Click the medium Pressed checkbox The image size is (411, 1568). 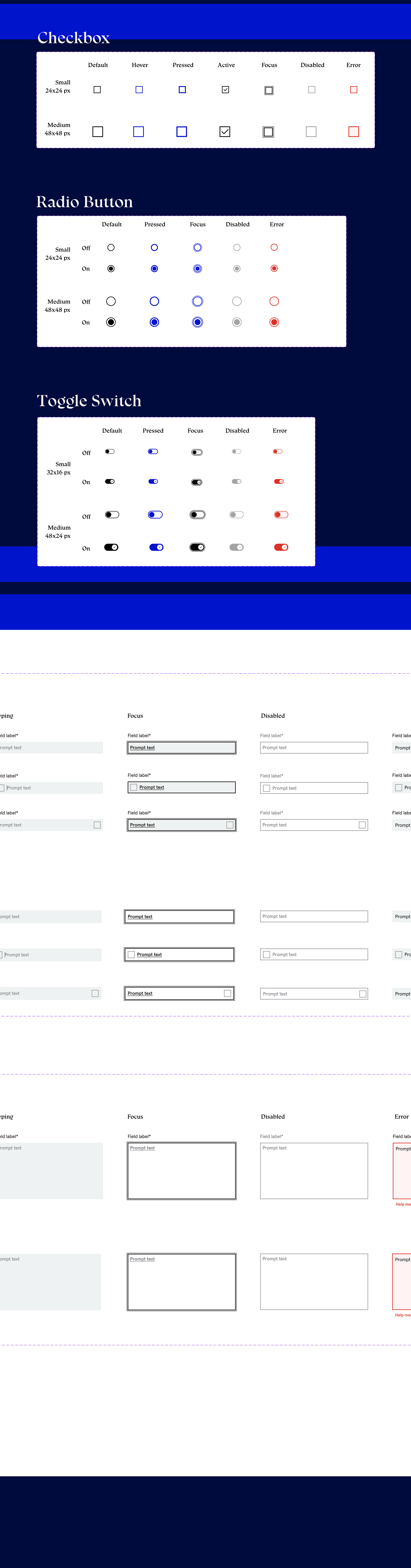pyautogui.click(x=182, y=132)
